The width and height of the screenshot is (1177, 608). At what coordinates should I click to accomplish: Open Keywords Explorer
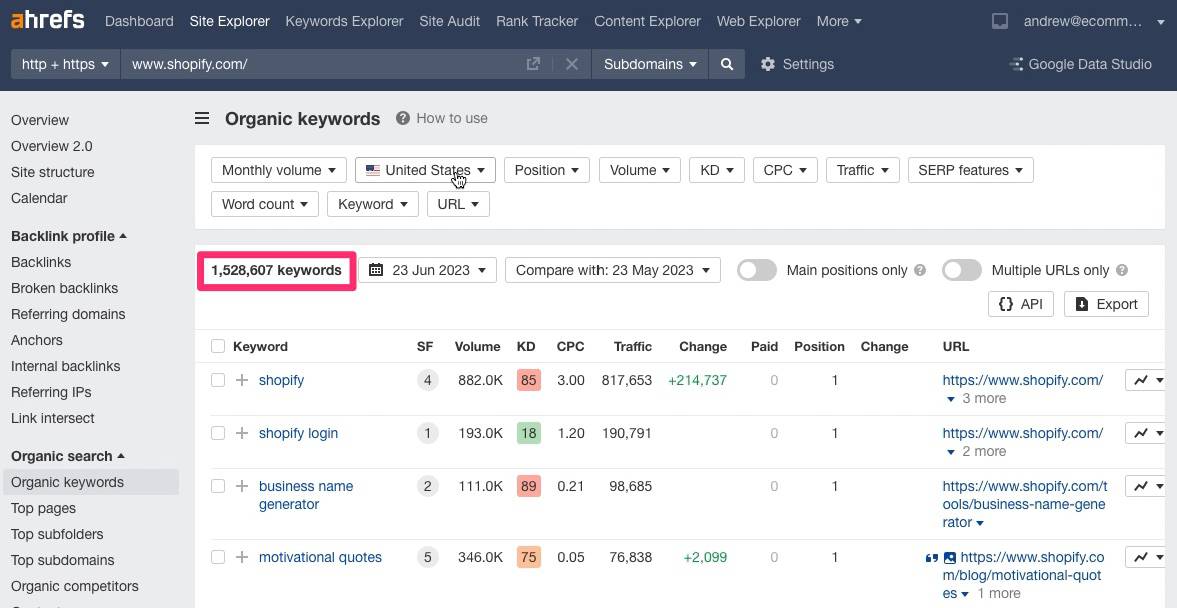click(345, 22)
